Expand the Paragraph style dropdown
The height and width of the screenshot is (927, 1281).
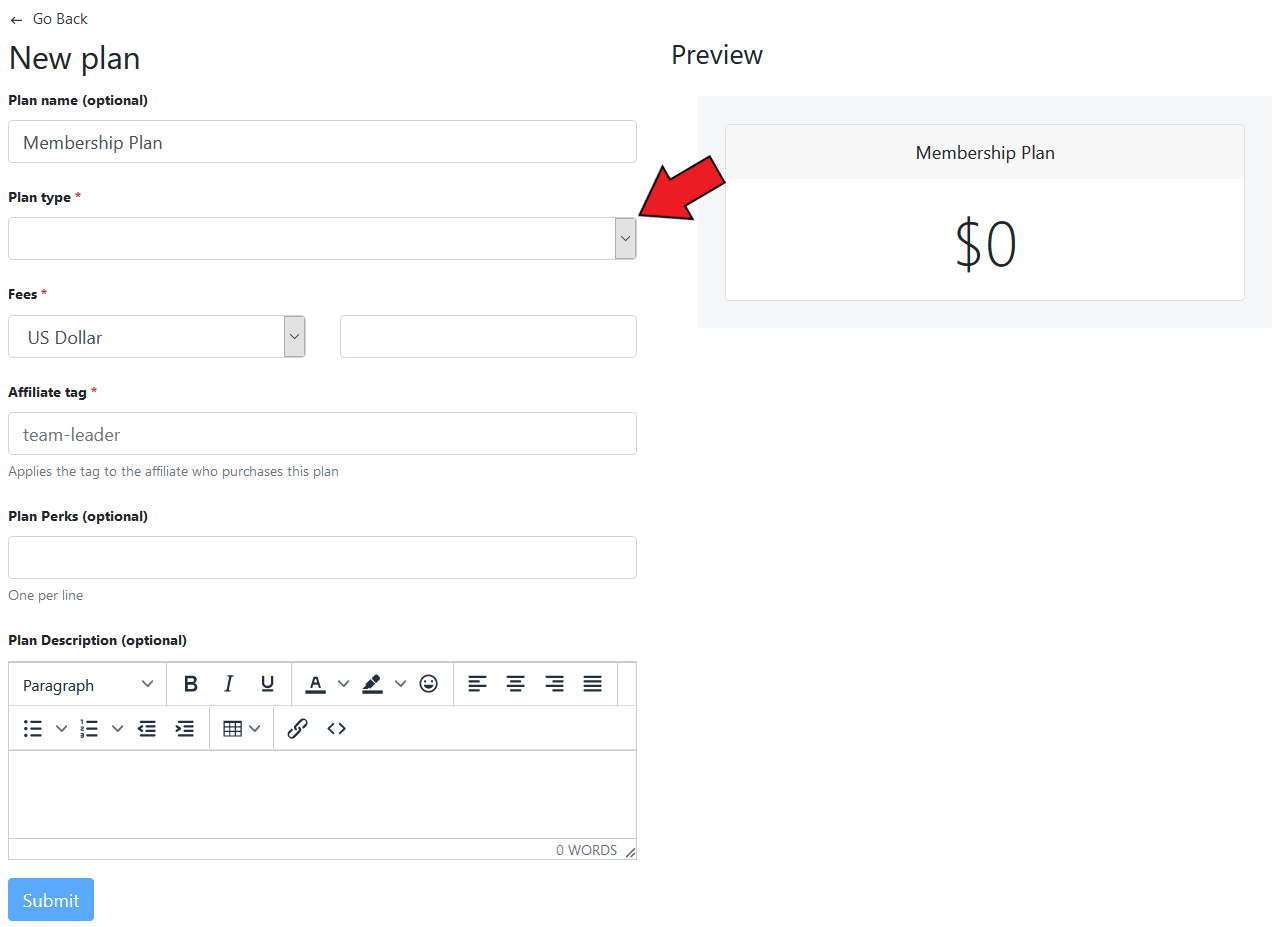pos(89,684)
